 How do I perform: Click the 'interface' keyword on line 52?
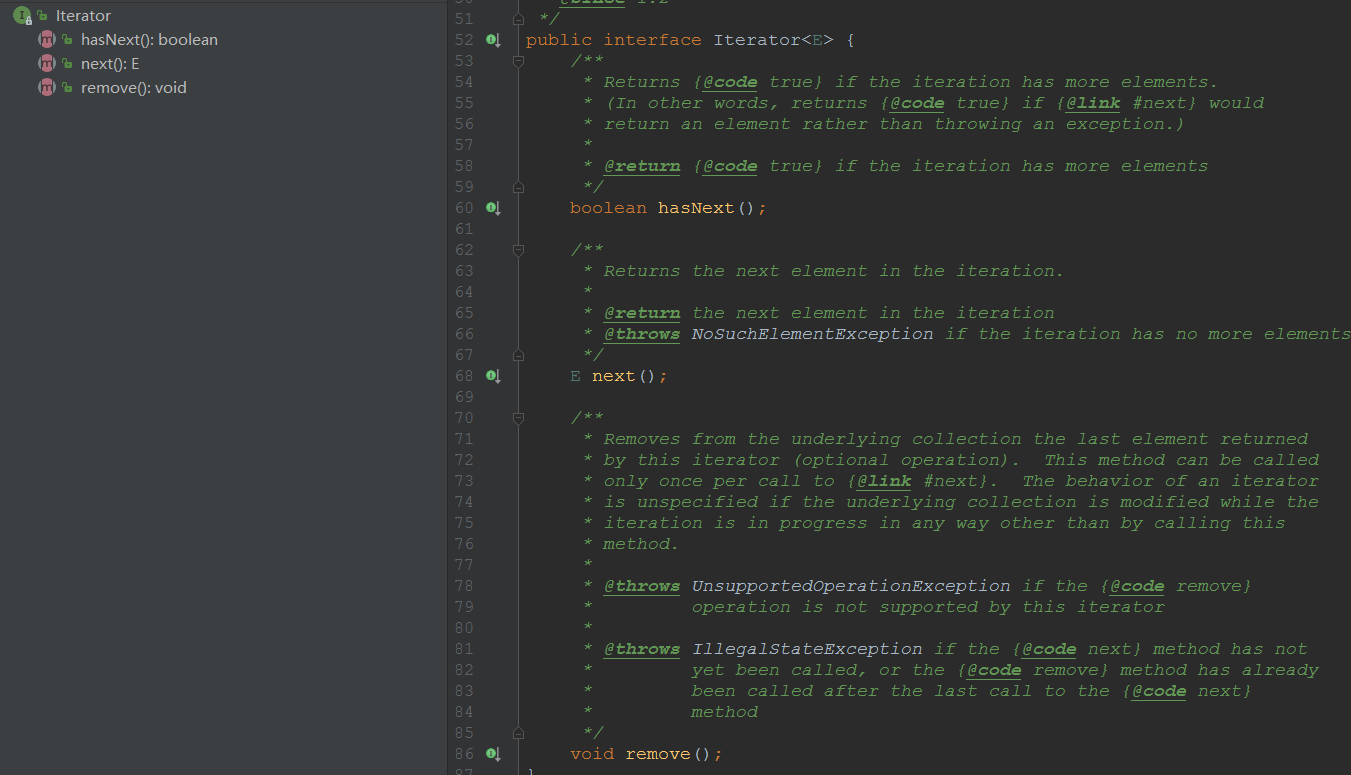[653, 40]
